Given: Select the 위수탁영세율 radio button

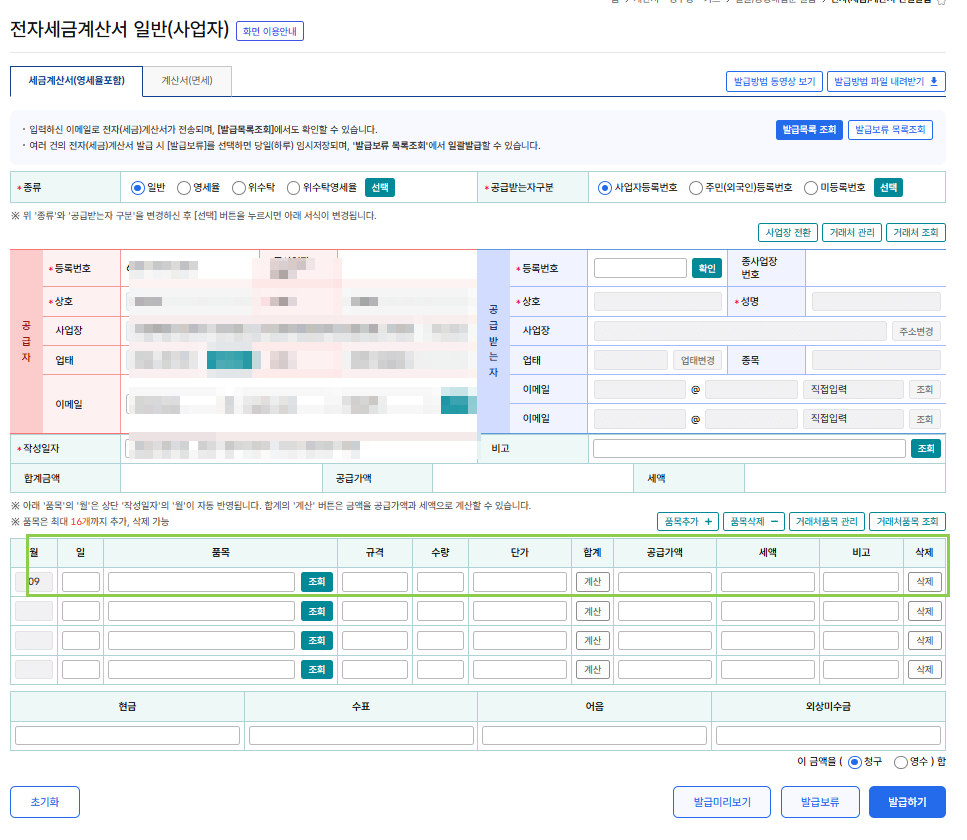Looking at the screenshot, I should point(294,187).
